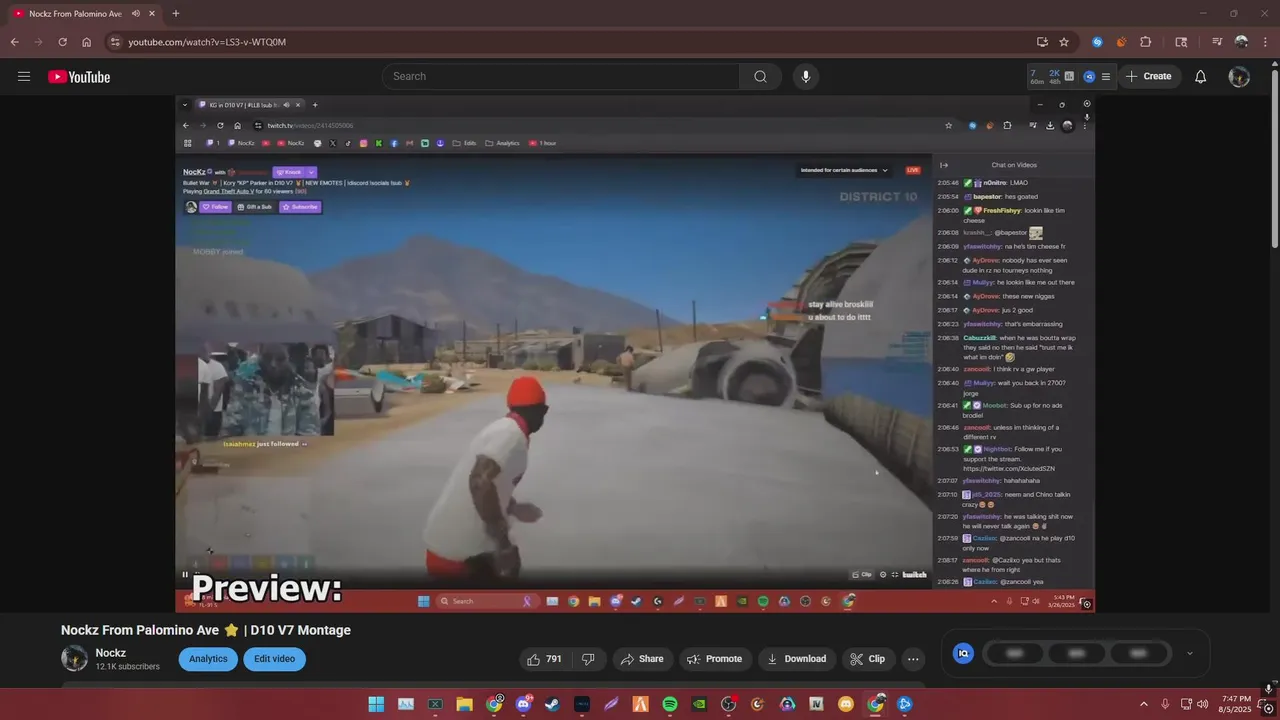Promote this video
Screen dimensions: 1280x720
coord(716,659)
